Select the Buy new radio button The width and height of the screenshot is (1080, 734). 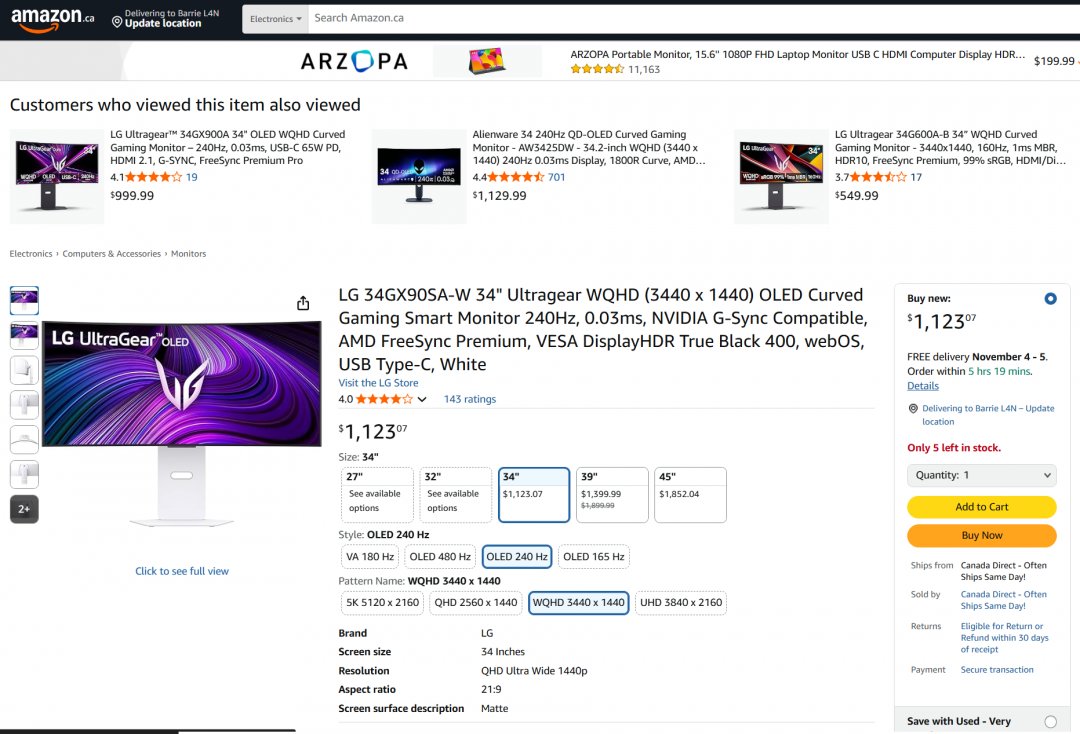point(1050,299)
